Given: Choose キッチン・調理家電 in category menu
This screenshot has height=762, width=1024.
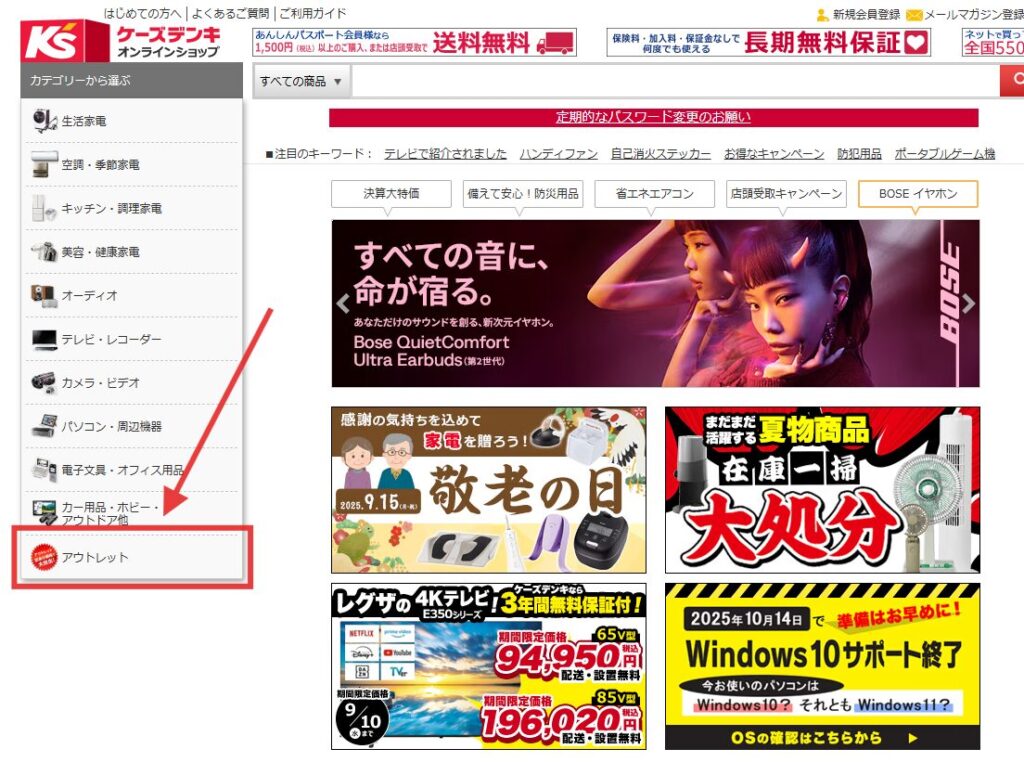Looking at the screenshot, I should coord(131,208).
